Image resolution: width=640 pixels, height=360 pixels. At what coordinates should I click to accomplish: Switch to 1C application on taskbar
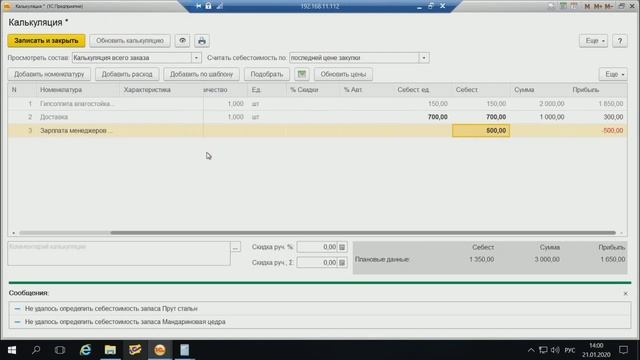point(160,350)
